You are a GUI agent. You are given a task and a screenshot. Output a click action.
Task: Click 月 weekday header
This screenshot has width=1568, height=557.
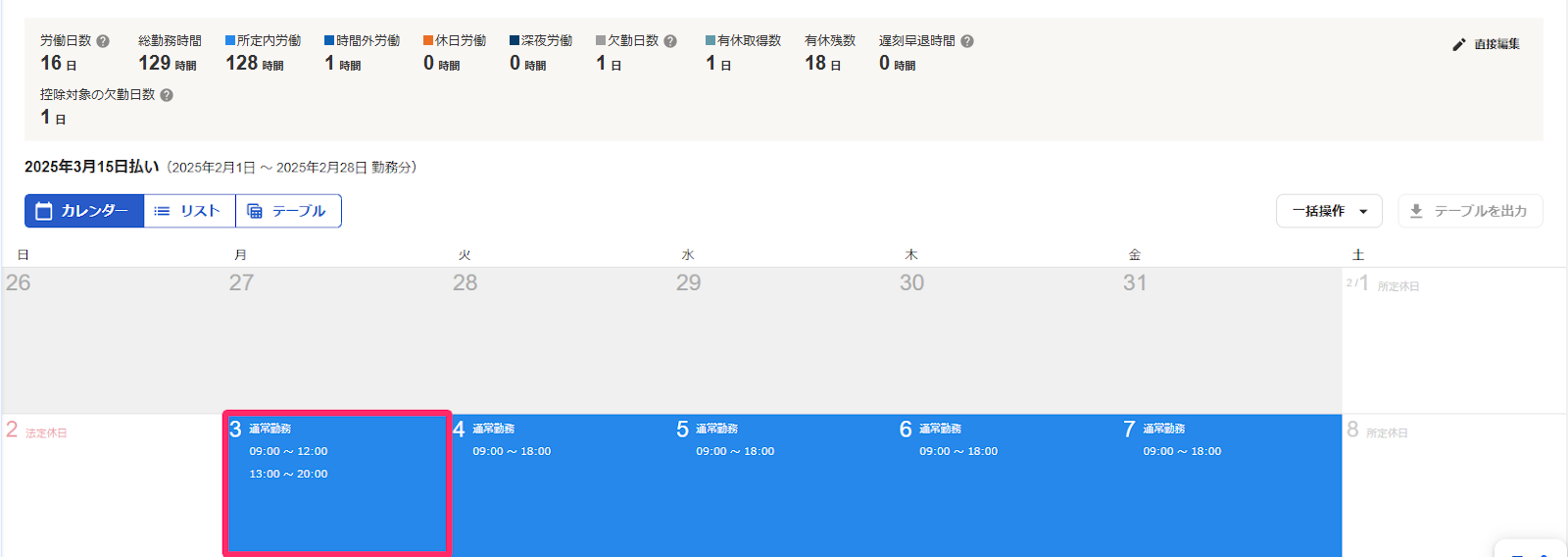tap(241, 255)
